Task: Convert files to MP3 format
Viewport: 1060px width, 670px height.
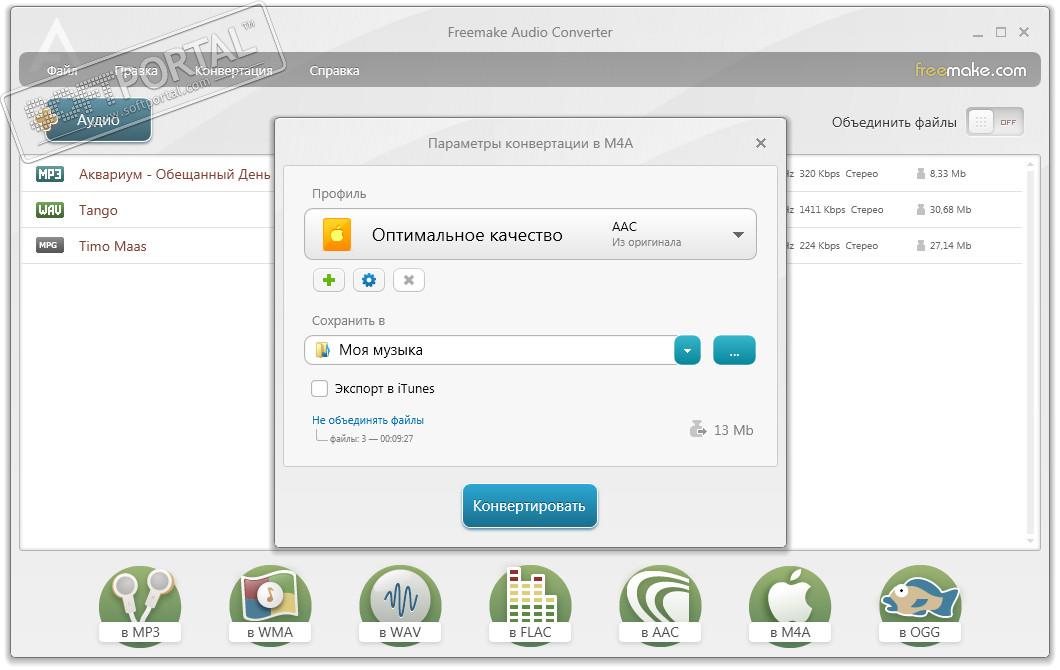Action: [140, 605]
